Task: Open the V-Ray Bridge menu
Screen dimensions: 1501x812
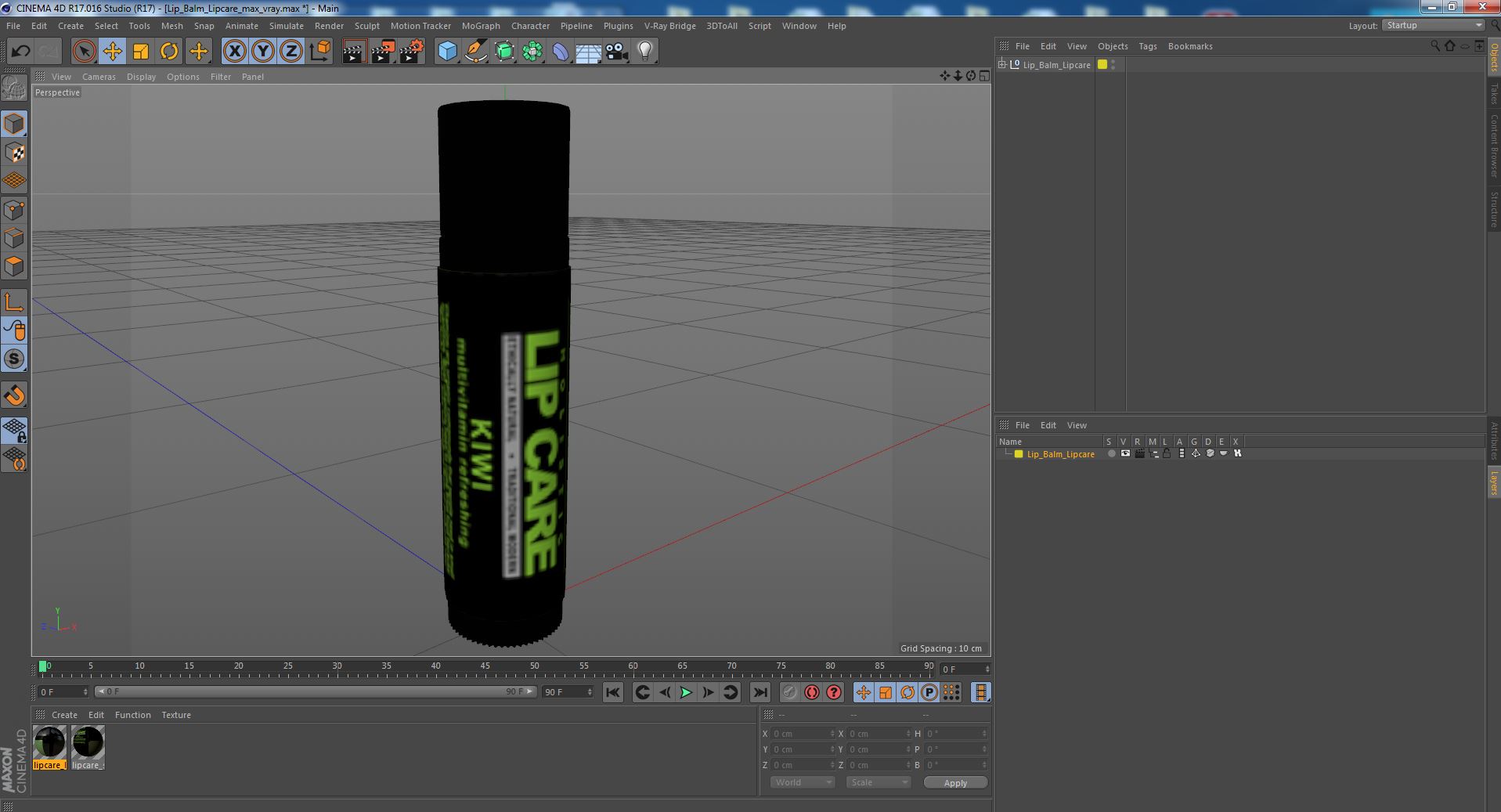Action: click(x=669, y=26)
